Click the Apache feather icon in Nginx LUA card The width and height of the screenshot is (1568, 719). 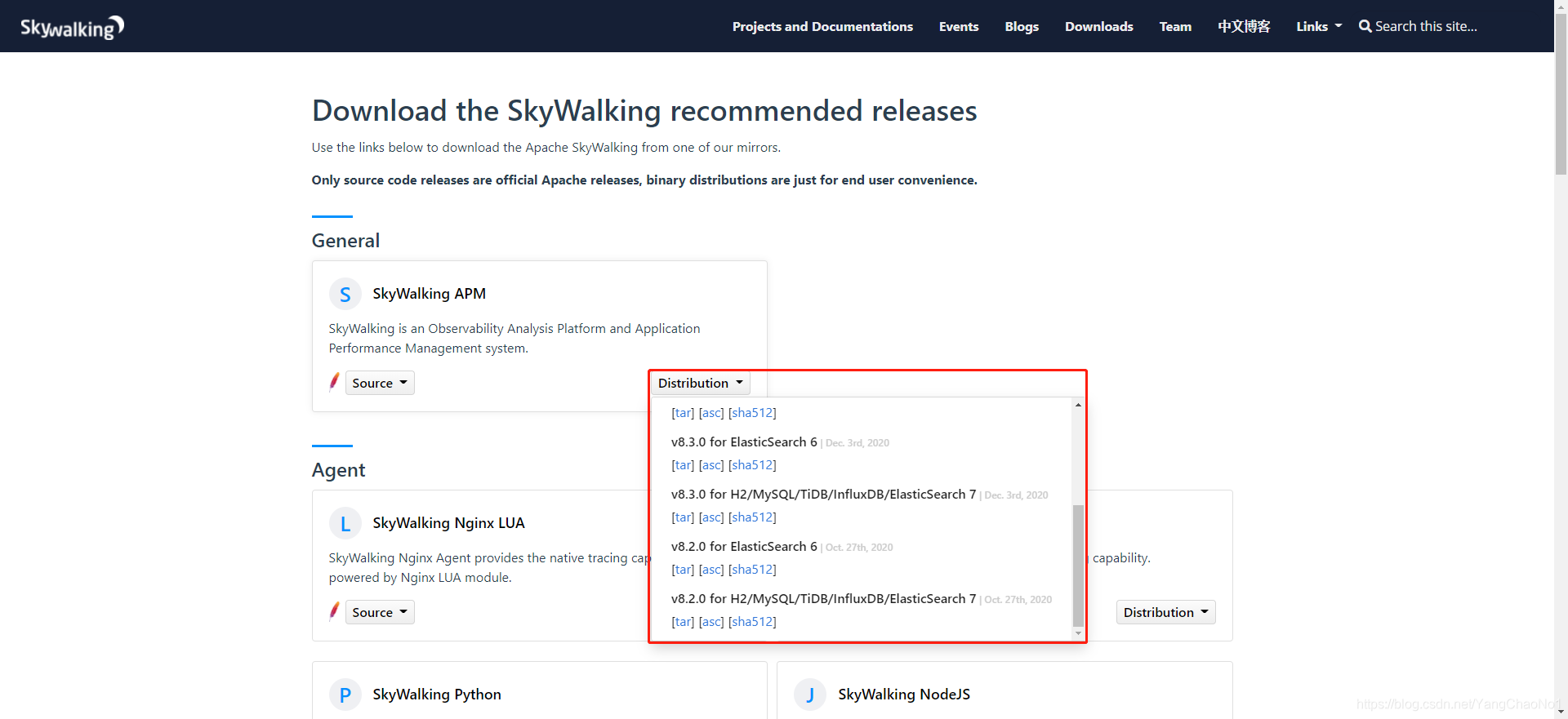point(334,611)
